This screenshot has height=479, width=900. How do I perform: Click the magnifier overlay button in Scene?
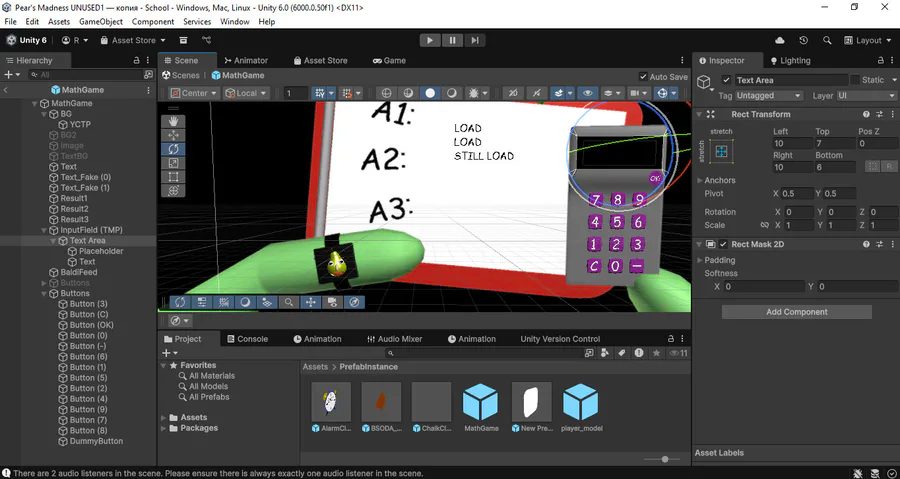tap(289, 302)
